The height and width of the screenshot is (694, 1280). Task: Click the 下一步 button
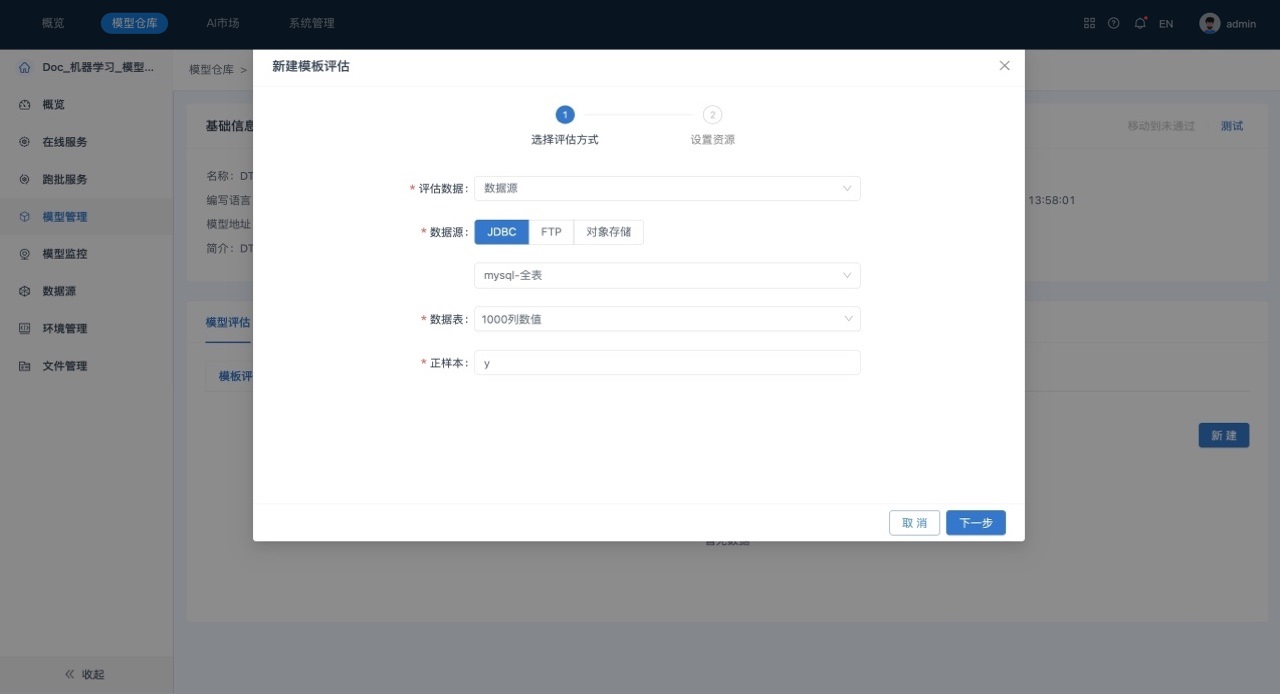[x=975, y=523]
